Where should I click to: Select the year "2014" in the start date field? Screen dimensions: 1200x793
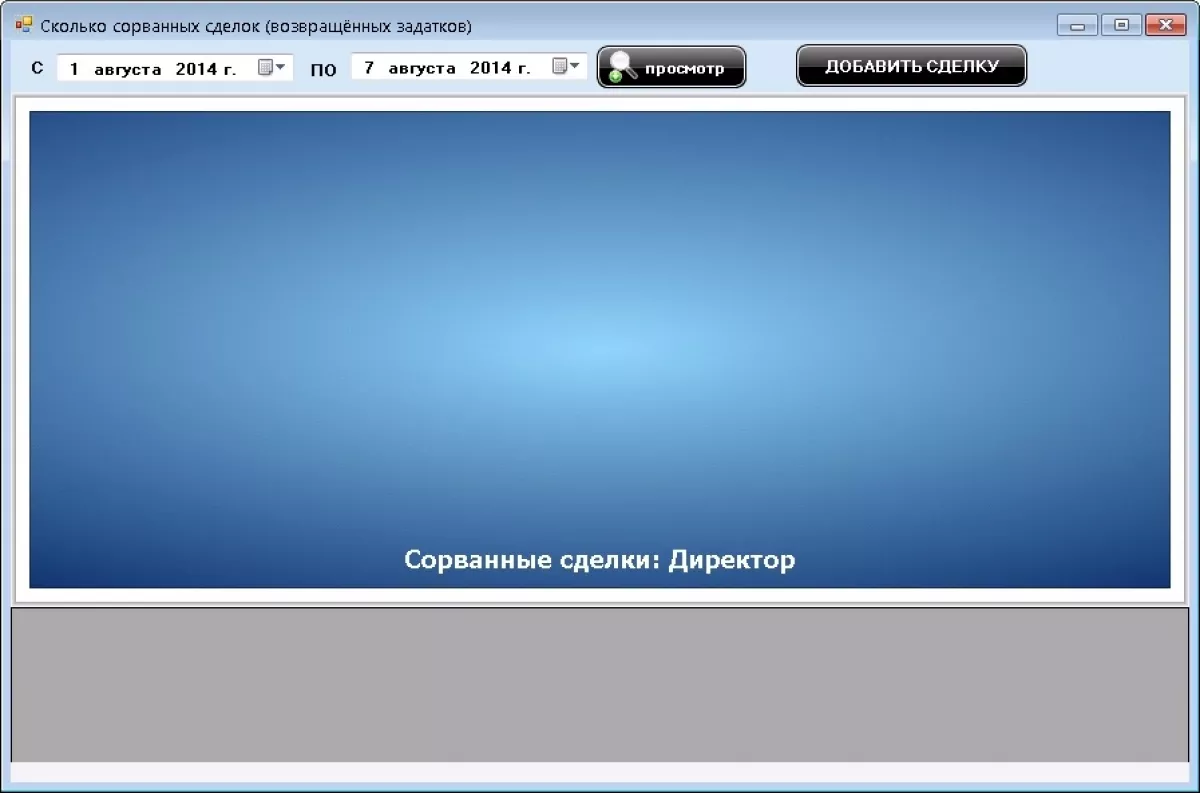[196, 69]
